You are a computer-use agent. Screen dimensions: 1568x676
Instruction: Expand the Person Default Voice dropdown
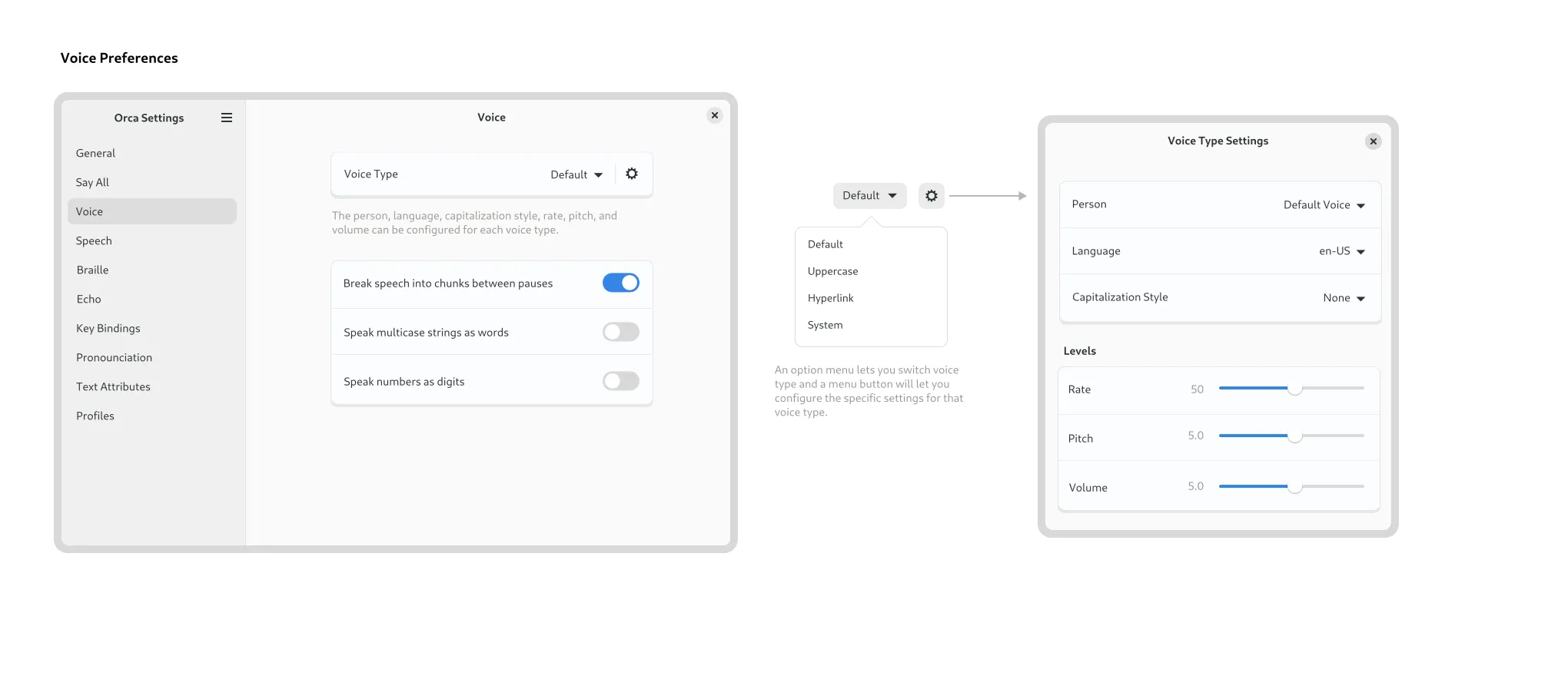tap(1324, 205)
